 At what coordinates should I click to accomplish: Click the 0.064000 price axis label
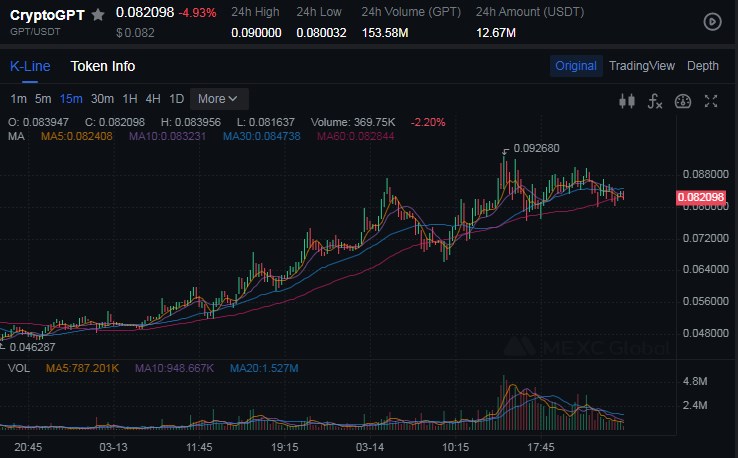706,269
